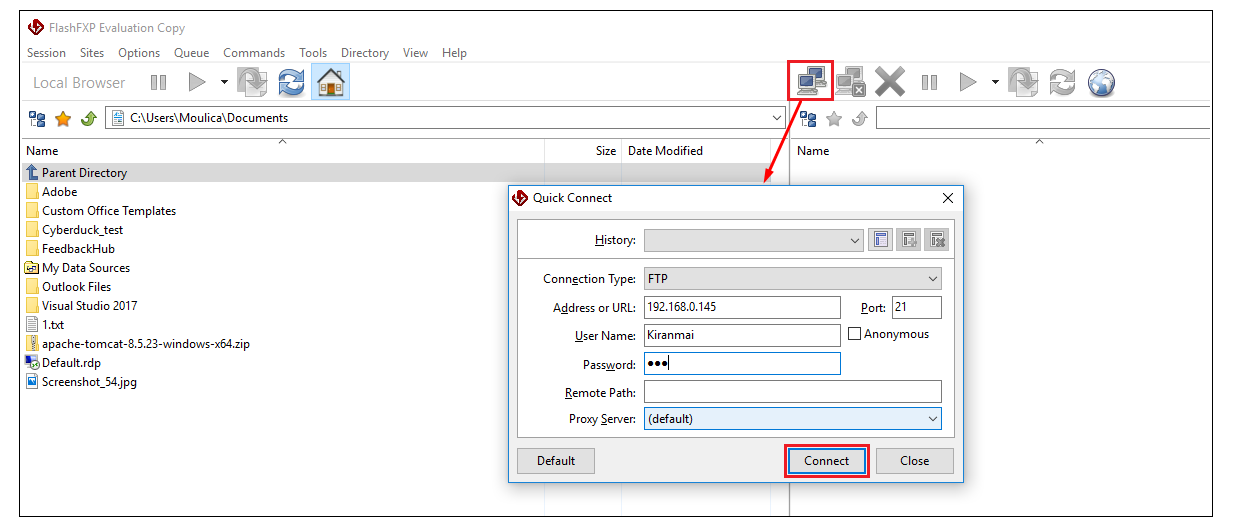Click the play icon beside Local Browser

(197, 82)
